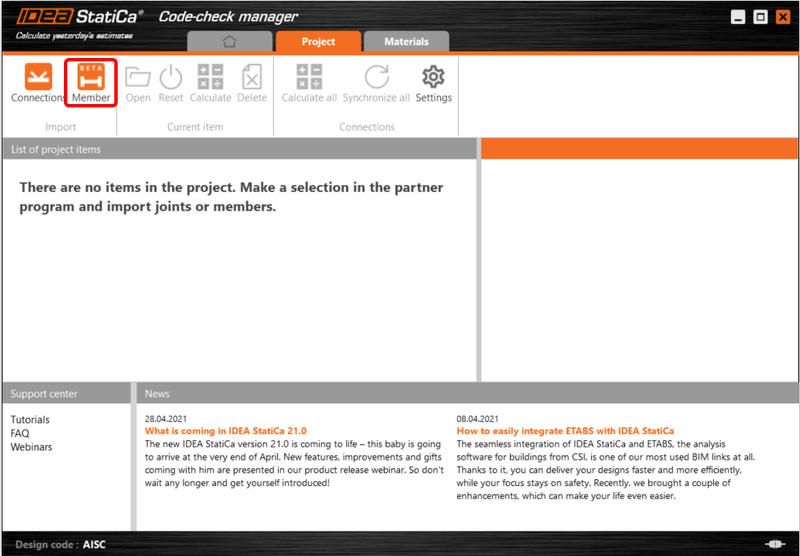This screenshot has height=556, width=800.
Task: Go to the Home tab
Action: point(230,41)
